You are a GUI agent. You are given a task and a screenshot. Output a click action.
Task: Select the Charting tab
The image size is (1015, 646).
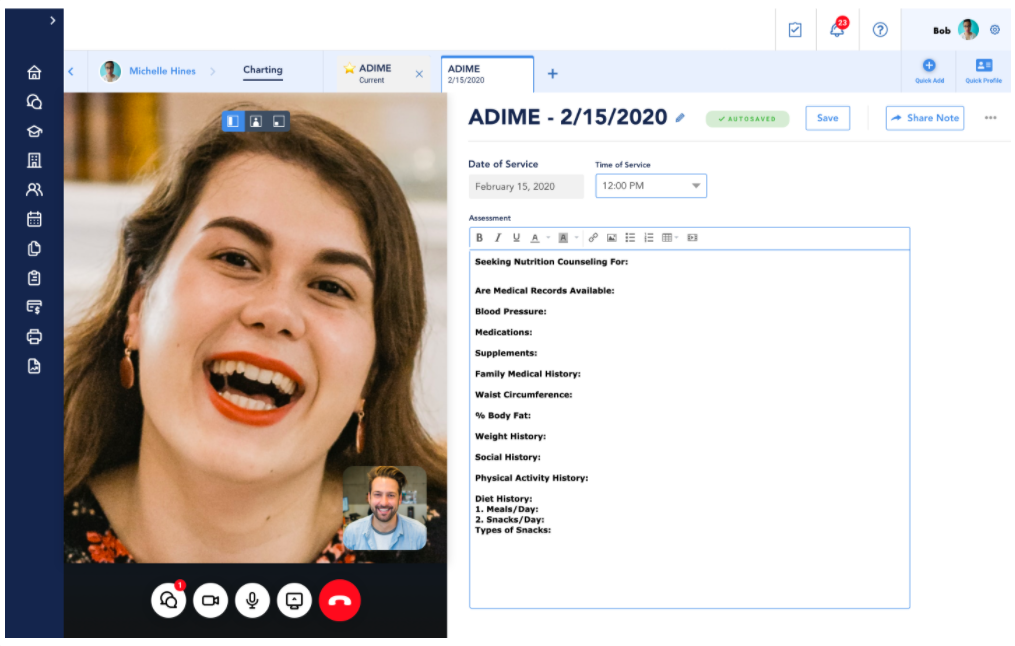click(x=263, y=71)
